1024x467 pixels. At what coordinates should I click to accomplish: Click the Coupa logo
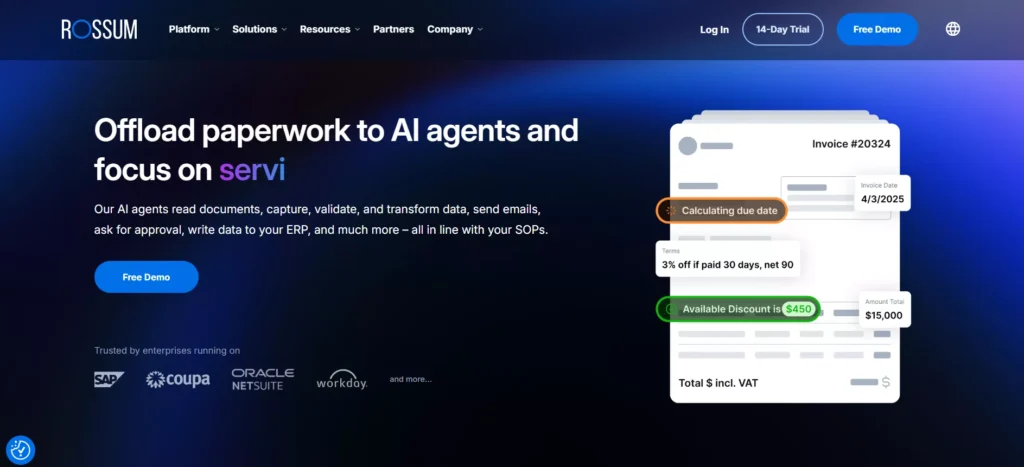coord(176,379)
